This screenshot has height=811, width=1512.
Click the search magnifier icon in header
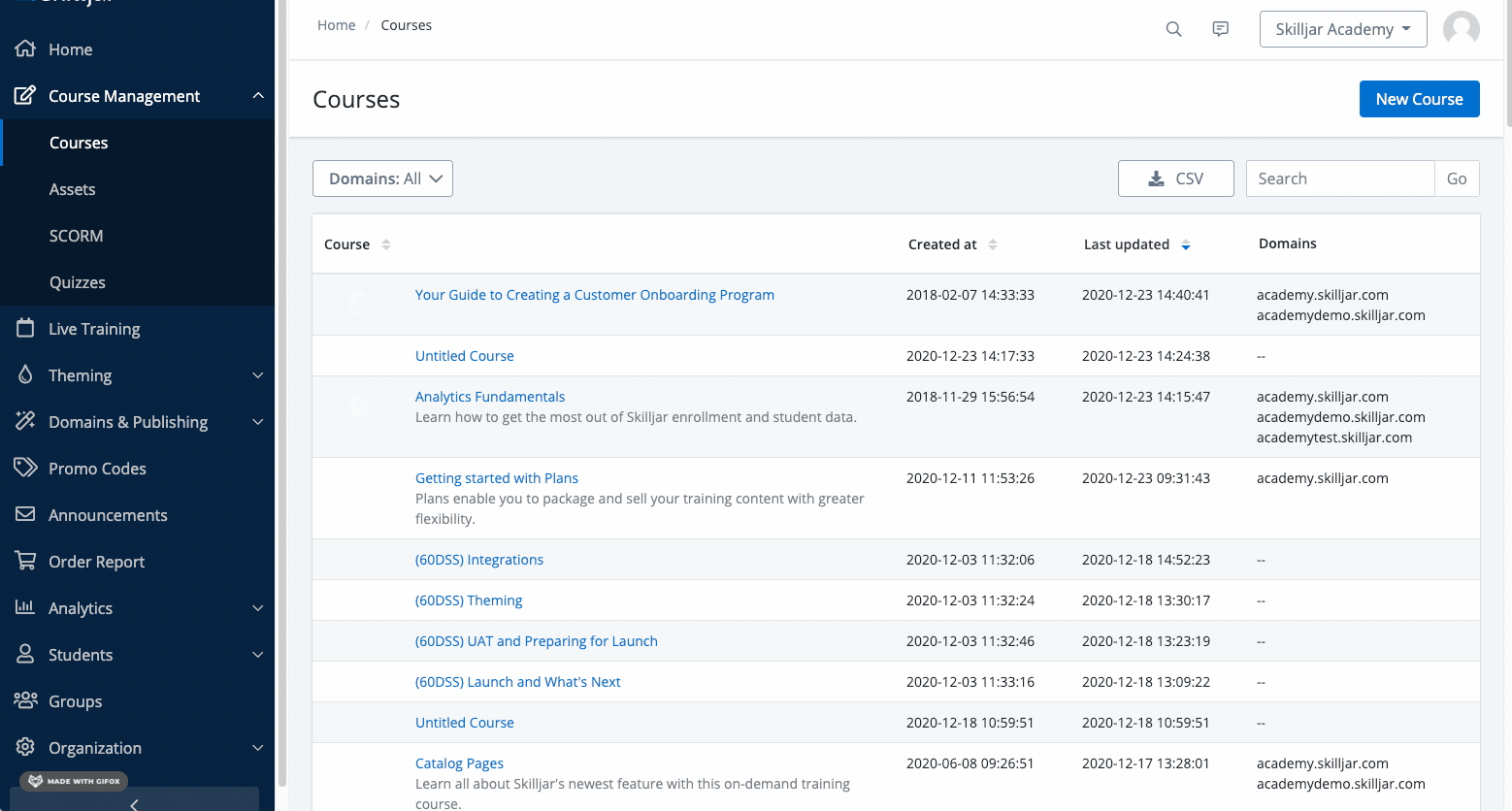(1173, 29)
